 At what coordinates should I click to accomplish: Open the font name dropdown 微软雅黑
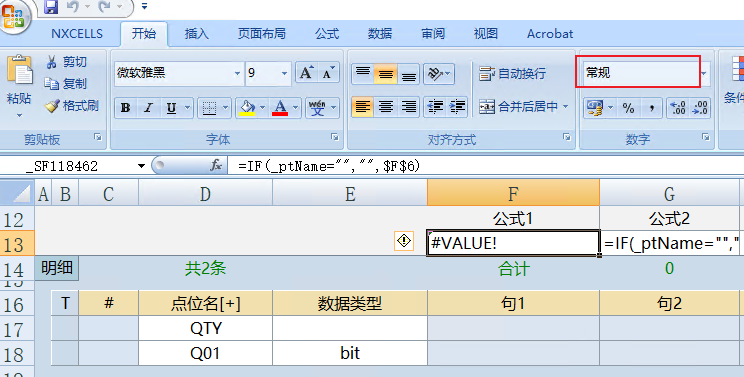click(237, 73)
